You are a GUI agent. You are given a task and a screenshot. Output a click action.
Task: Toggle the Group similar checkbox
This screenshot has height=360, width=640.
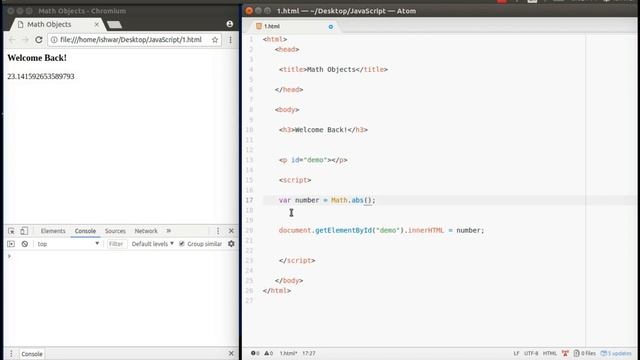pos(182,244)
